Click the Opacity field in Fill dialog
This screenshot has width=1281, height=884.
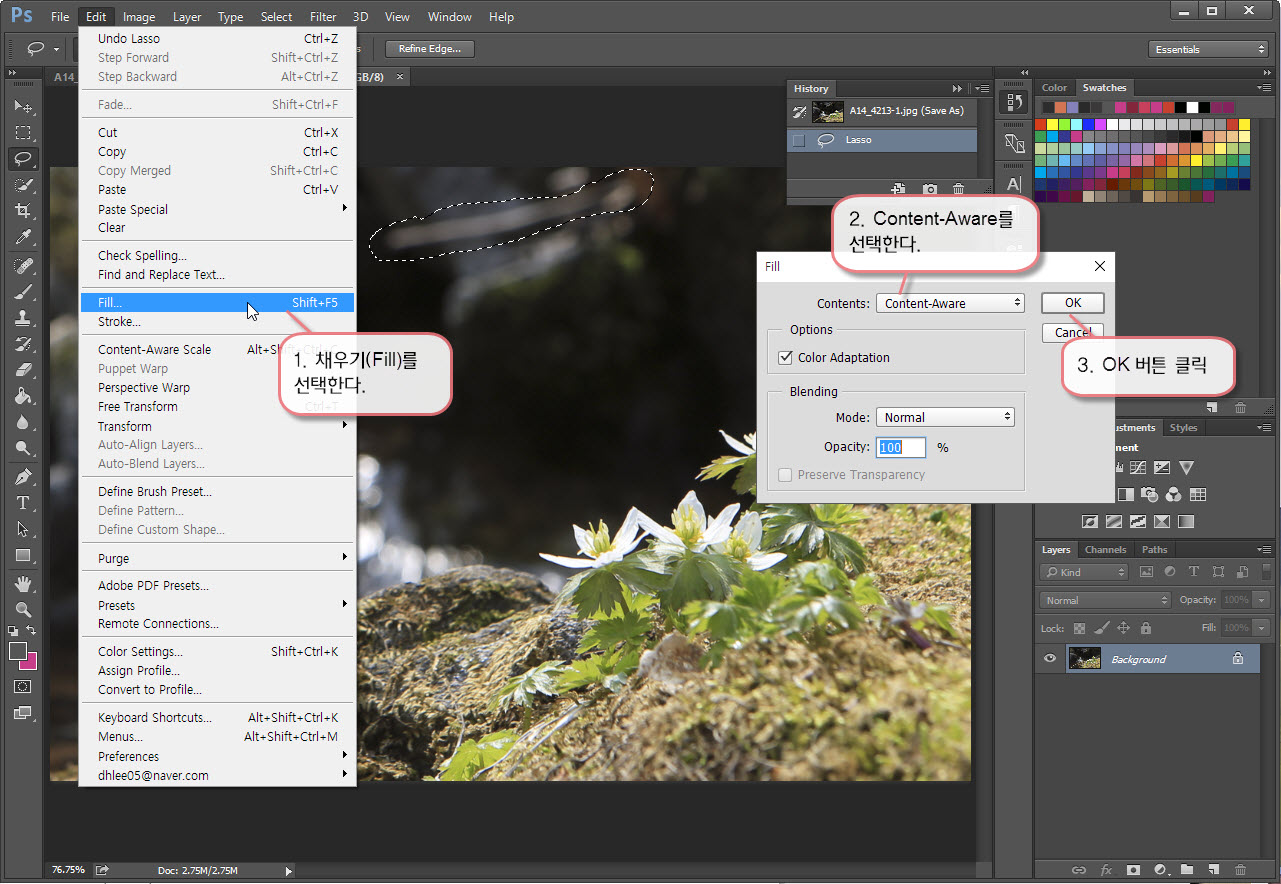pos(901,447)
